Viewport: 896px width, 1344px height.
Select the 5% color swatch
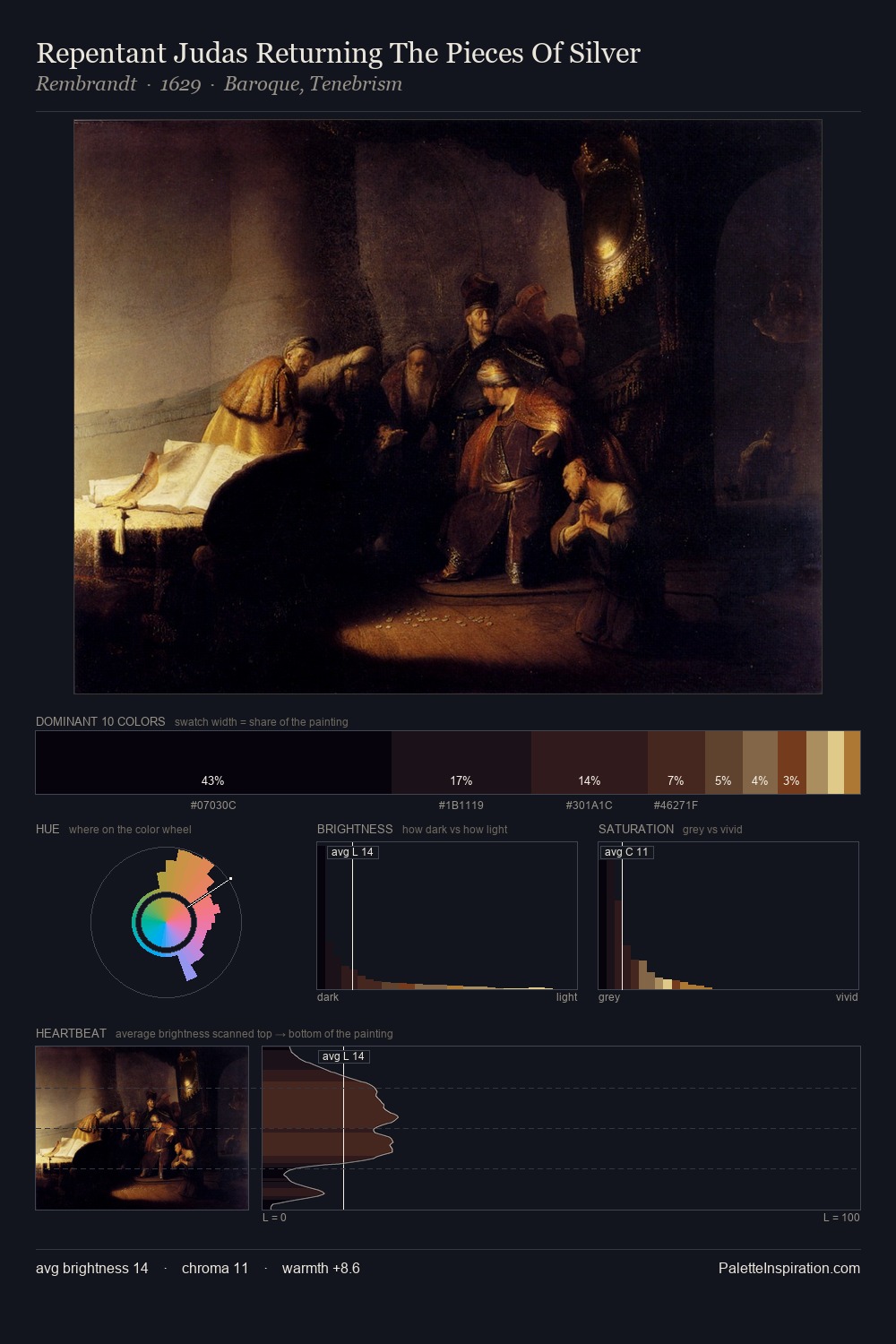point(724,762)
